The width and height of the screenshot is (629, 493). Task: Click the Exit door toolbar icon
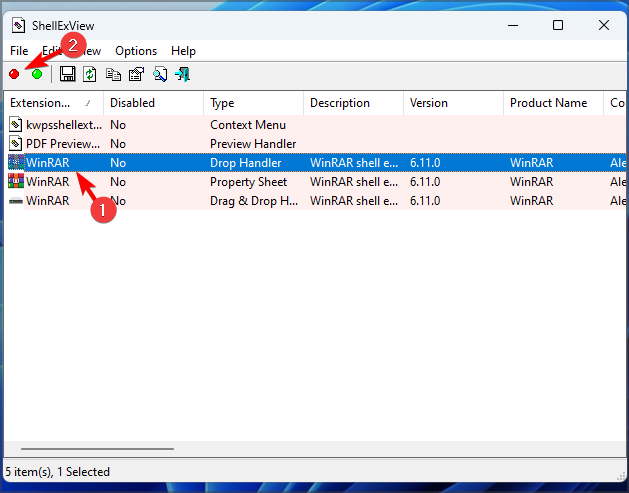183,74
